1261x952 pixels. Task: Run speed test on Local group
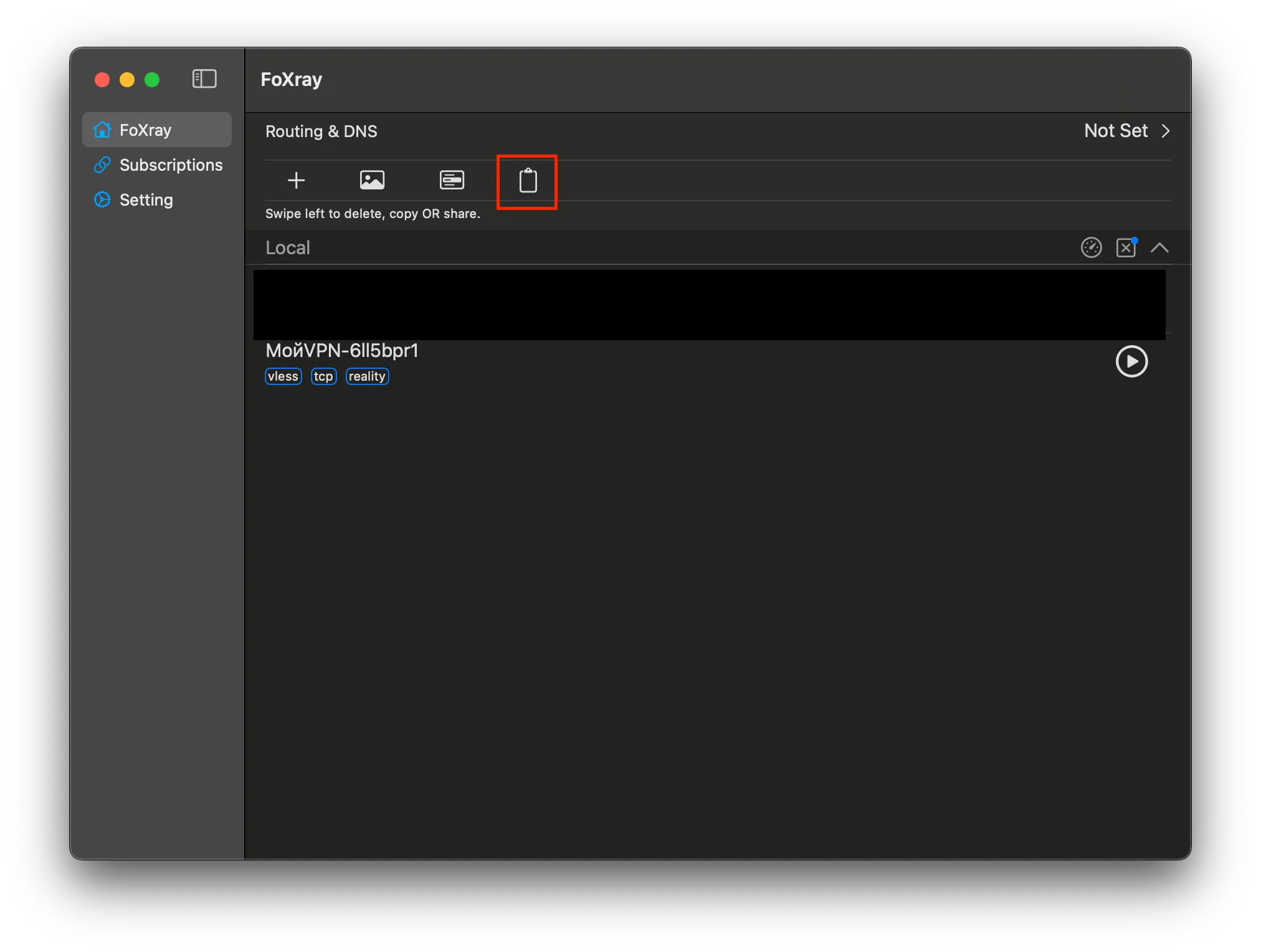click(x=1092, y=248)
